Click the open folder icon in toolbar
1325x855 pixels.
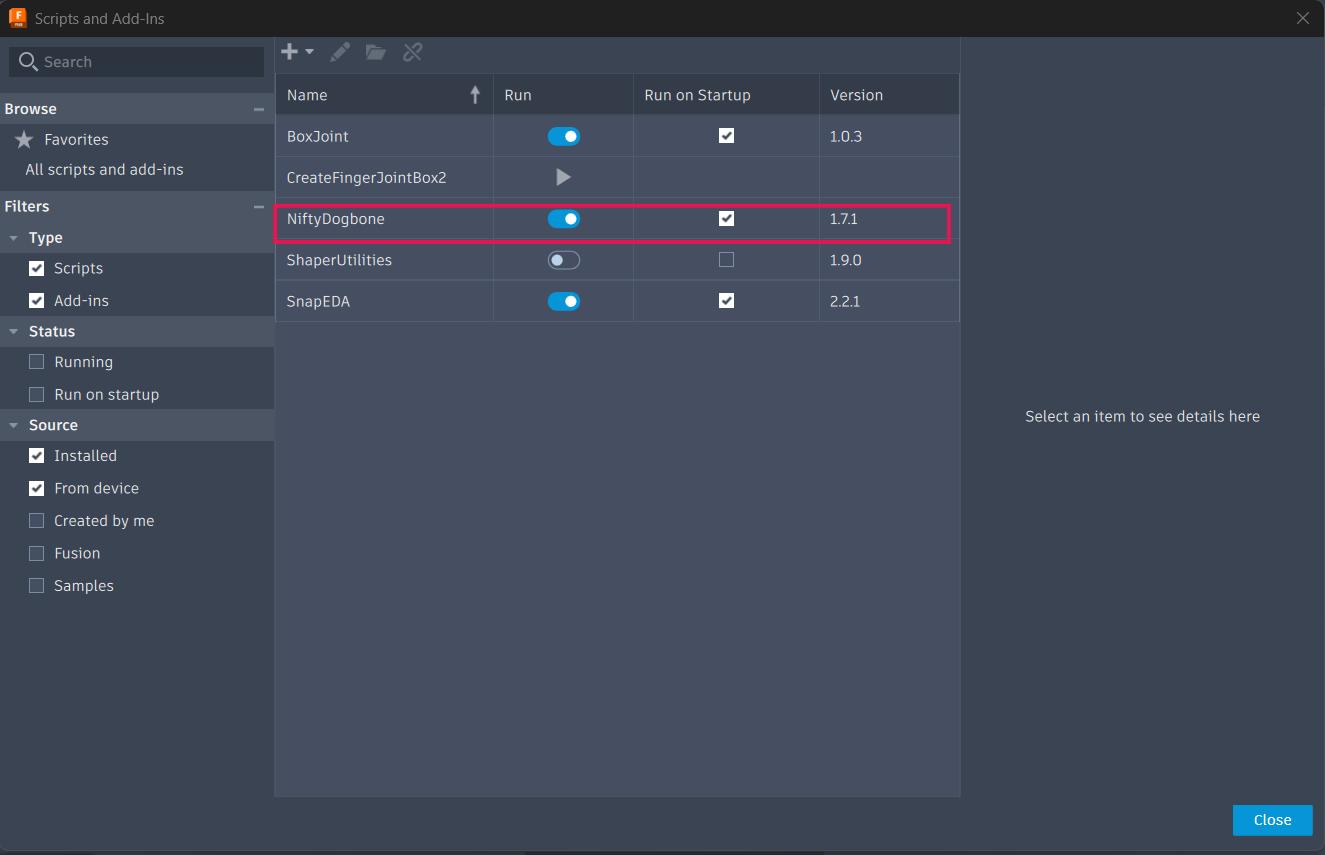click(x=376, y=52)
